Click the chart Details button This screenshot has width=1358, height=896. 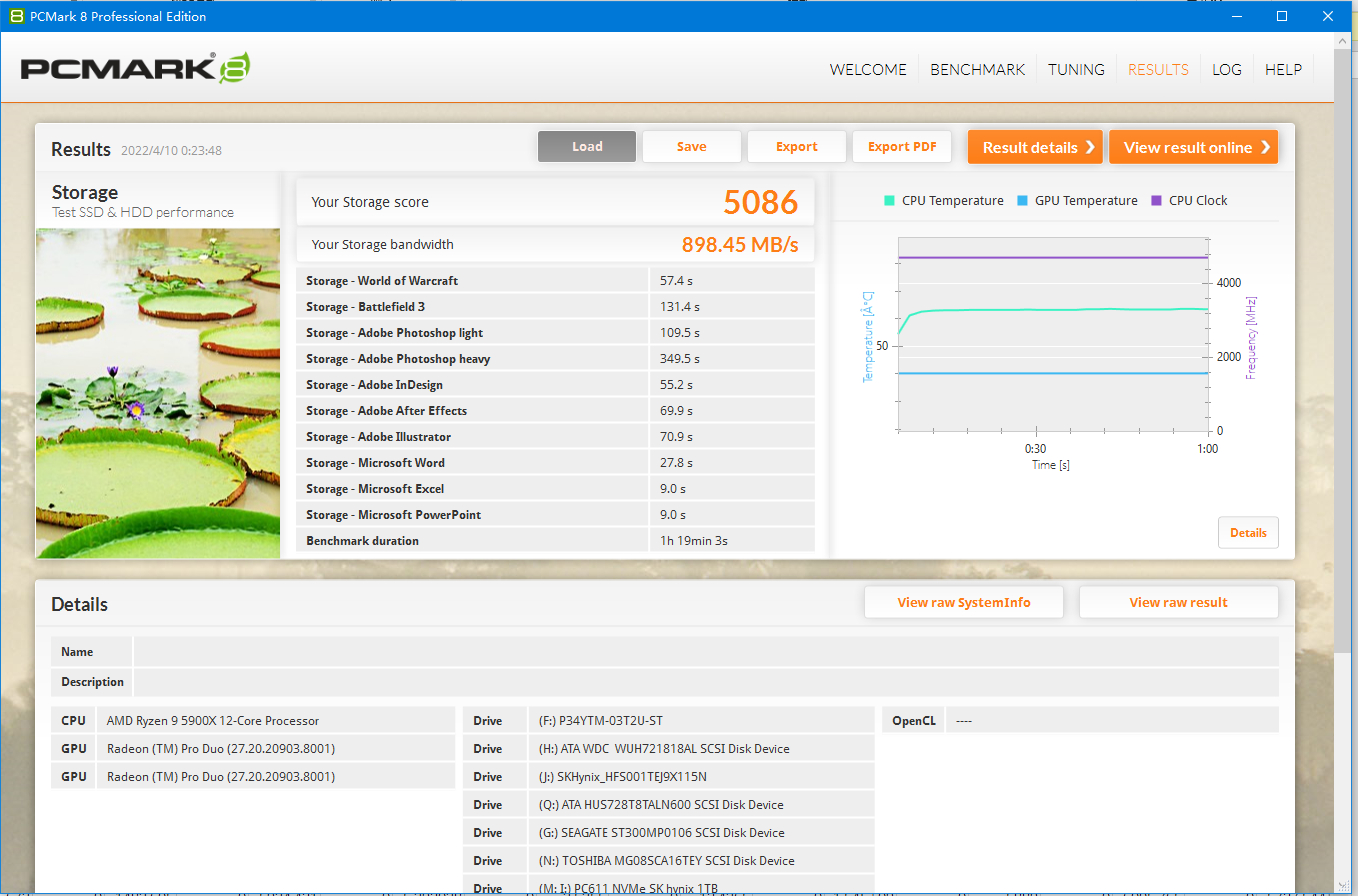pyautogui.click(x=1248, y=533)
